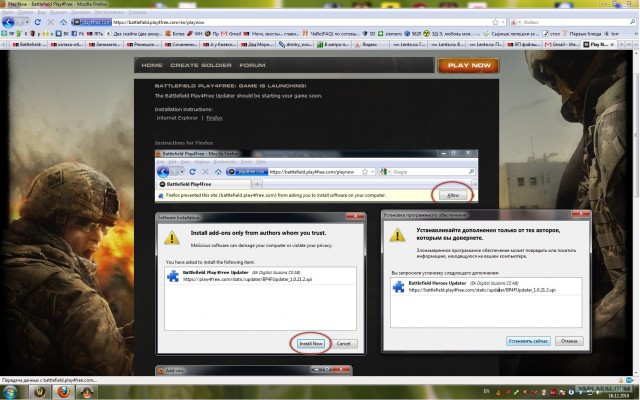Open the стол bookmark
Image resolution: width=640 pixels, height=400 pixels.
coord(551,33)
